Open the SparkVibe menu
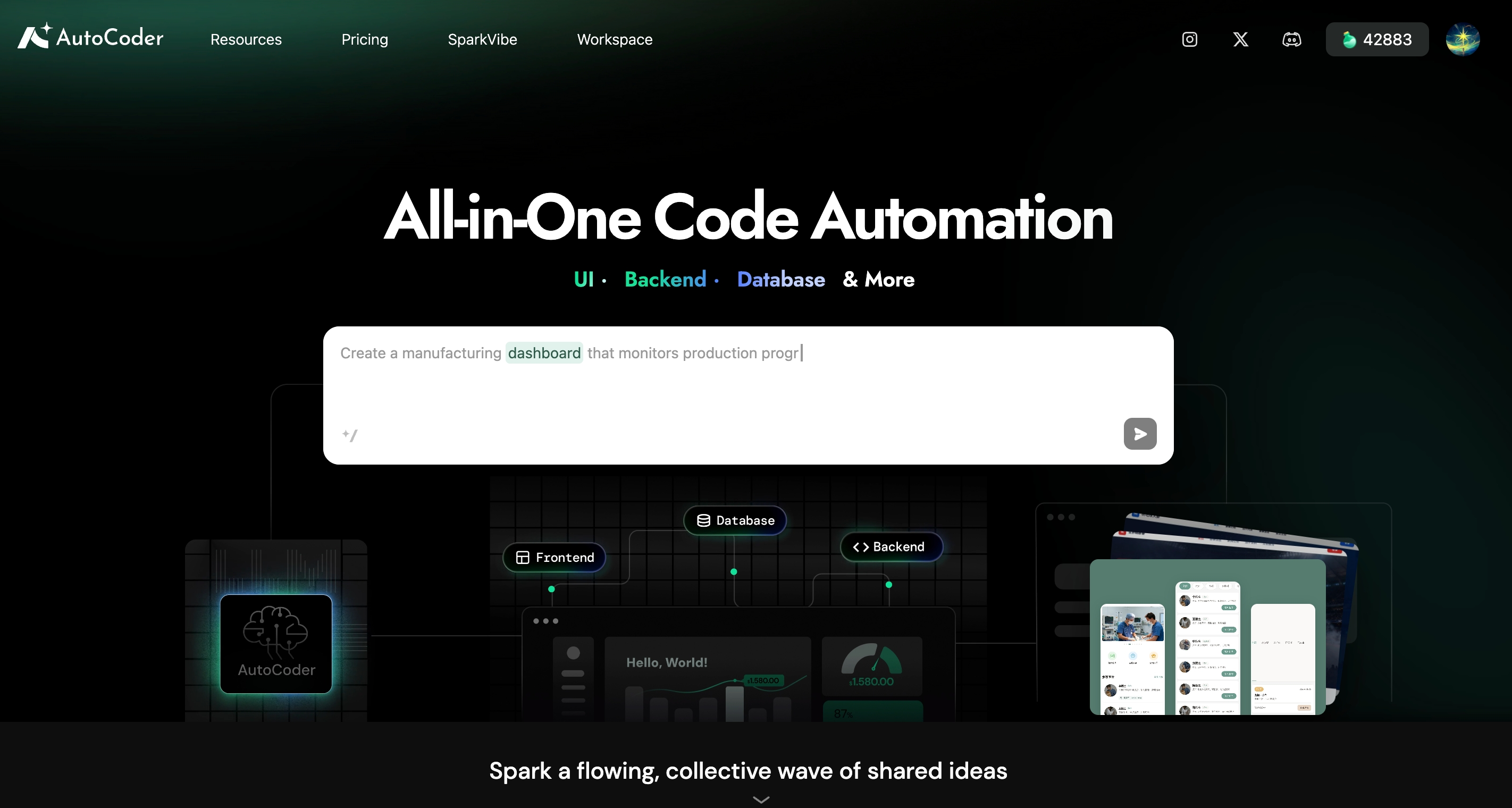 pos(482,39)
